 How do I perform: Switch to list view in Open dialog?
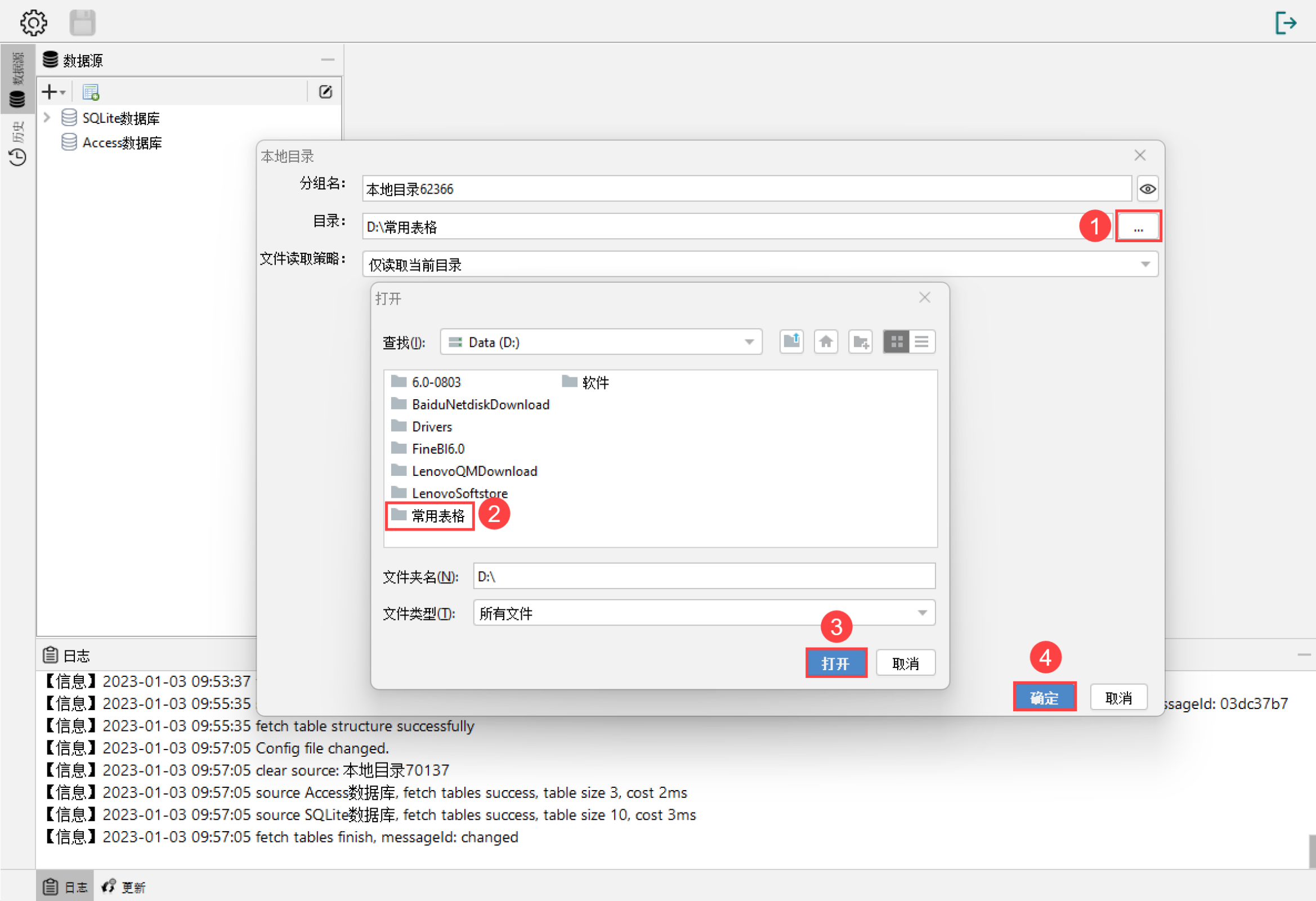coord(922,342)
